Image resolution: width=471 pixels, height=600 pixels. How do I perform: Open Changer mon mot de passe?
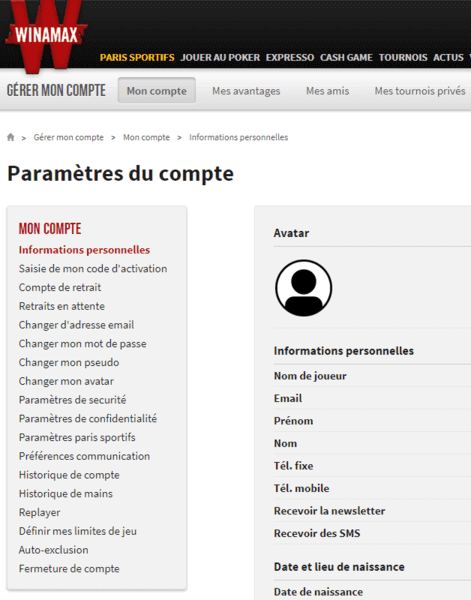[83, 344]
